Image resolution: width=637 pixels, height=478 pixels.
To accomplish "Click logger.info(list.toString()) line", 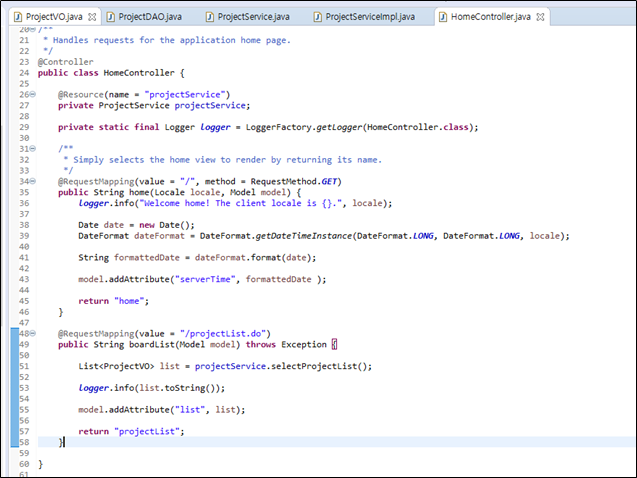I will click(152, 388).
